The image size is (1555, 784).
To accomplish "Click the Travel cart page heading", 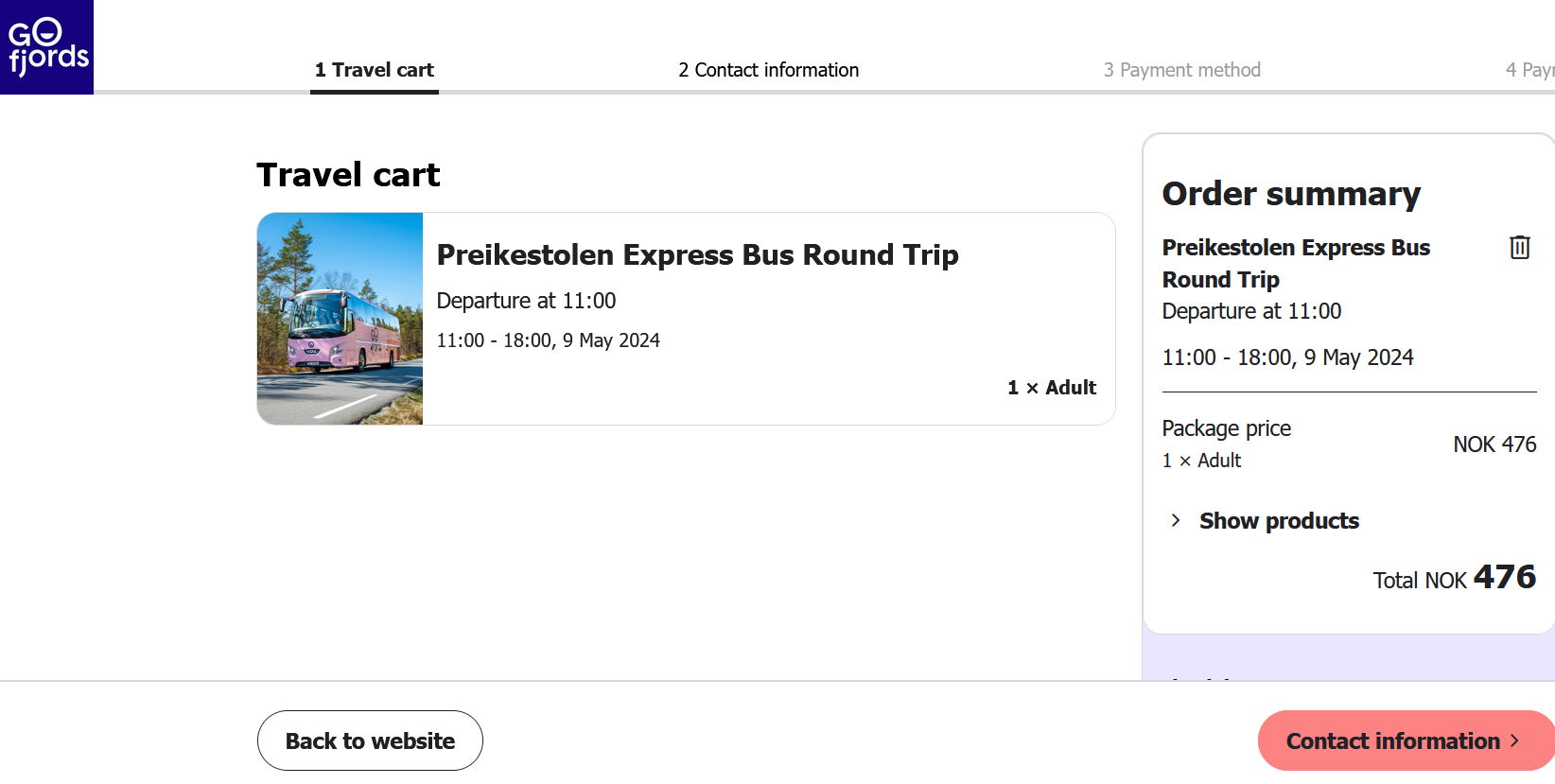I will 348,175.
